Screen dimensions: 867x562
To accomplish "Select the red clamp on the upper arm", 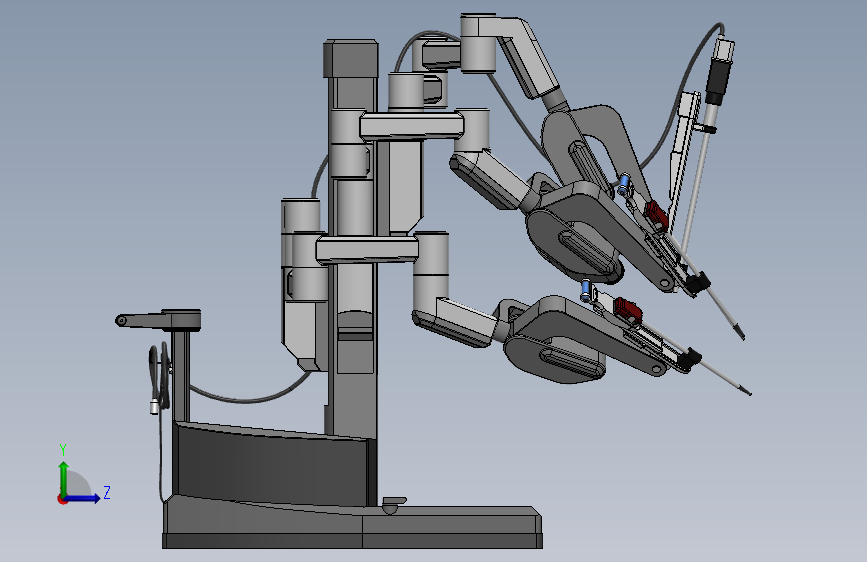I will tap(656, 215).
